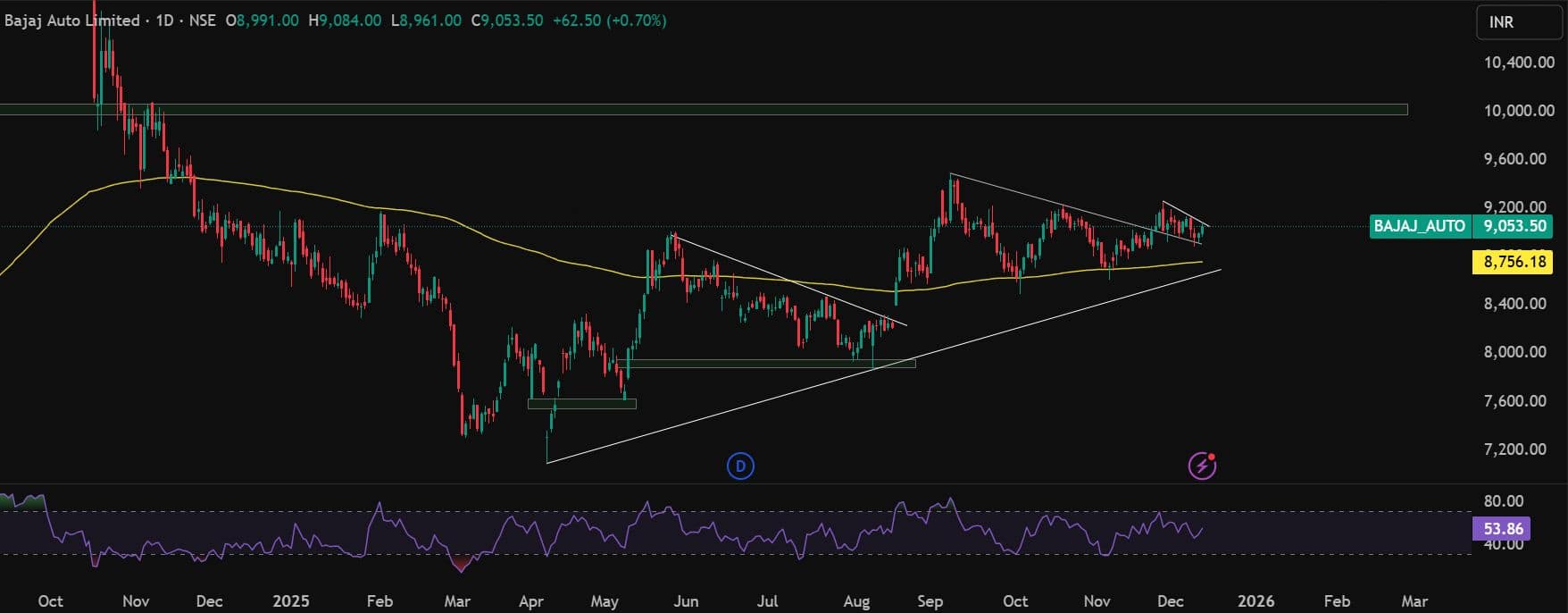Select the green 10,000 resistance zone rectangle

tap(704, 110)
